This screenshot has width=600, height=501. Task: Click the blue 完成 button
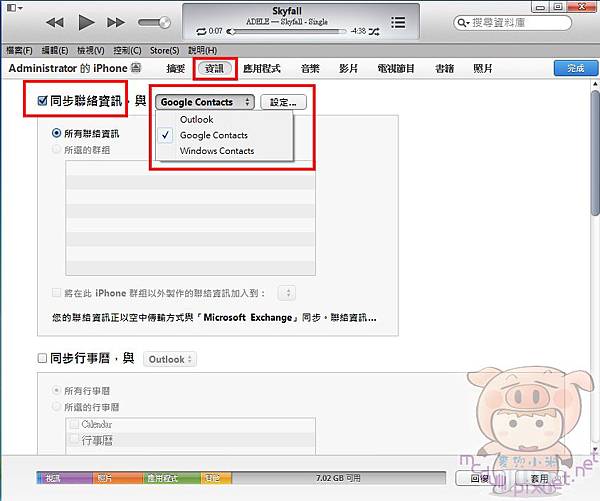click(576, 69)
